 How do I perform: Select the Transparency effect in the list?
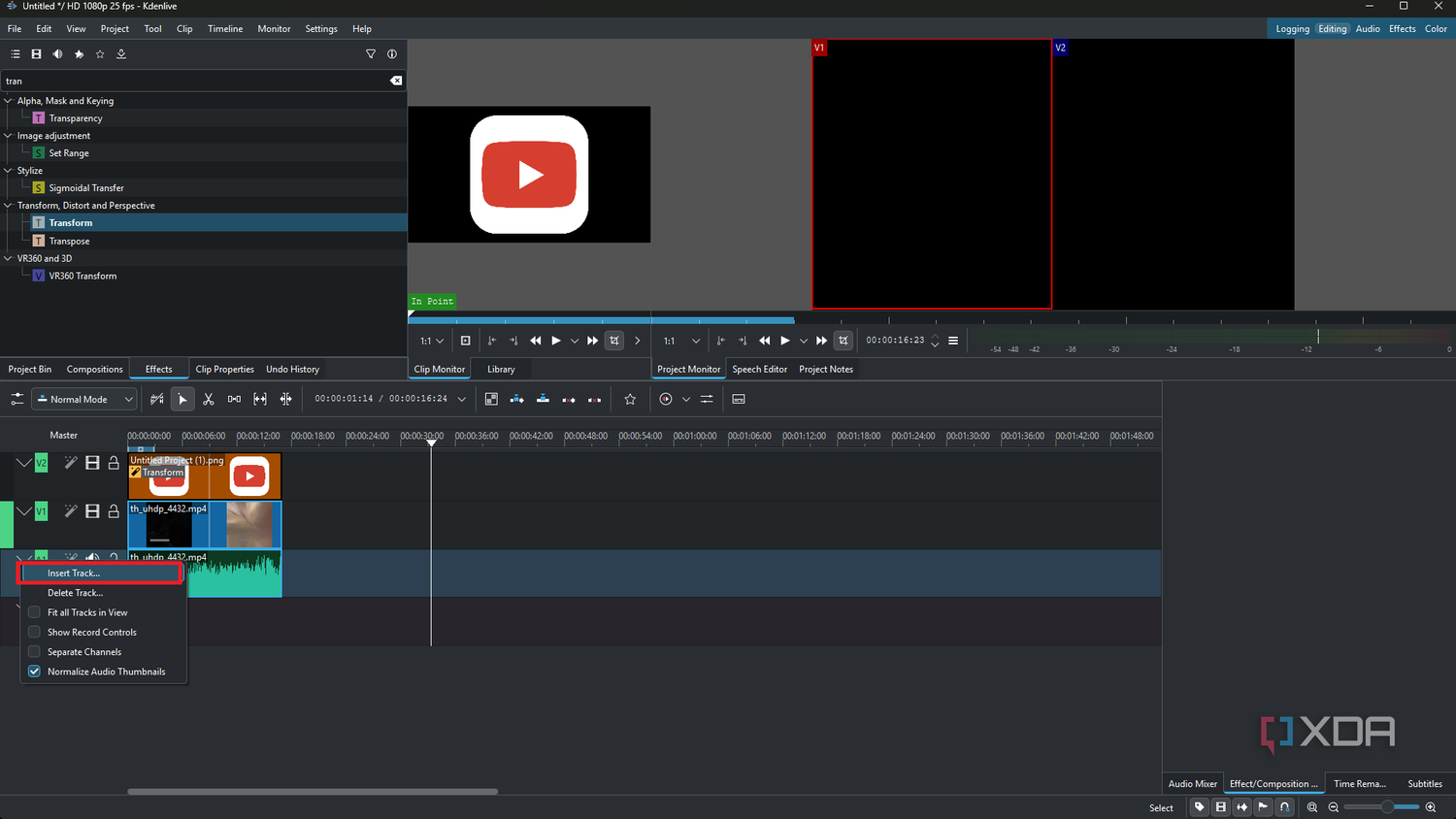tap(76, 118)
